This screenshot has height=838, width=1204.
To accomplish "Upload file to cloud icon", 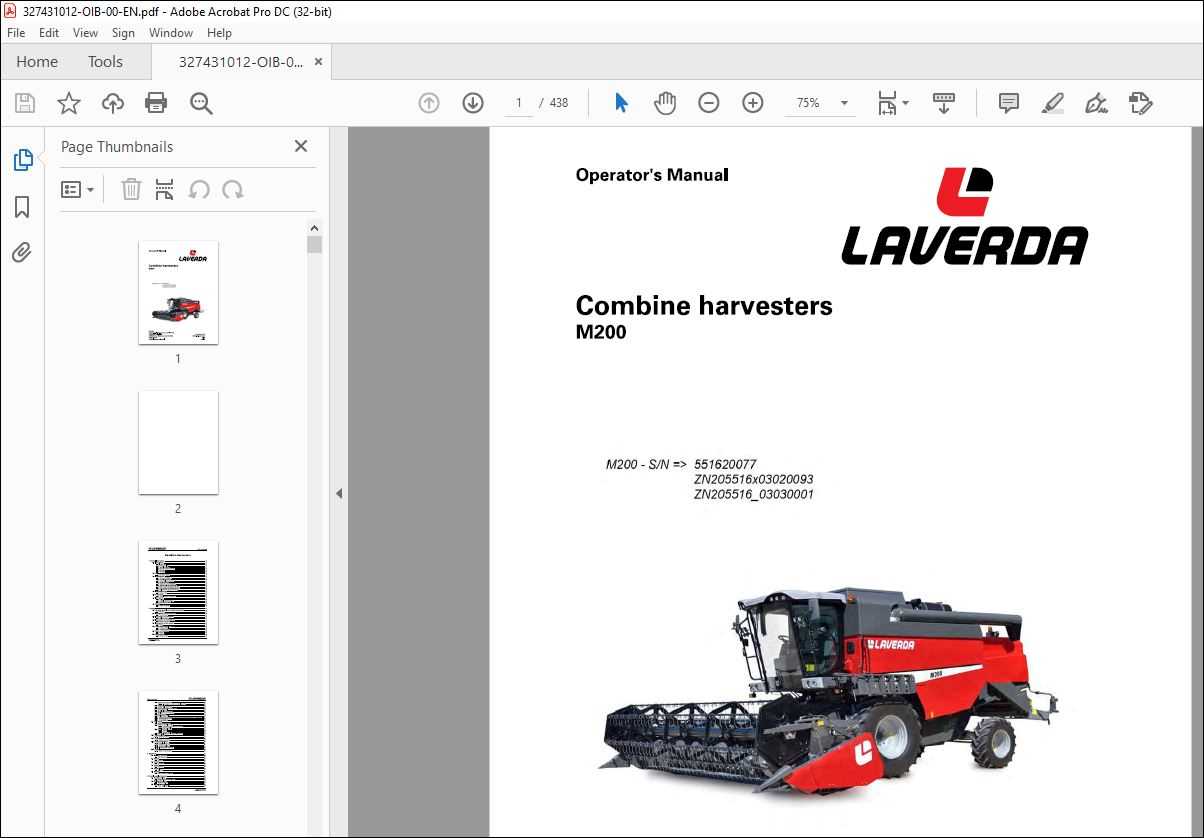I will click(113, 103).
